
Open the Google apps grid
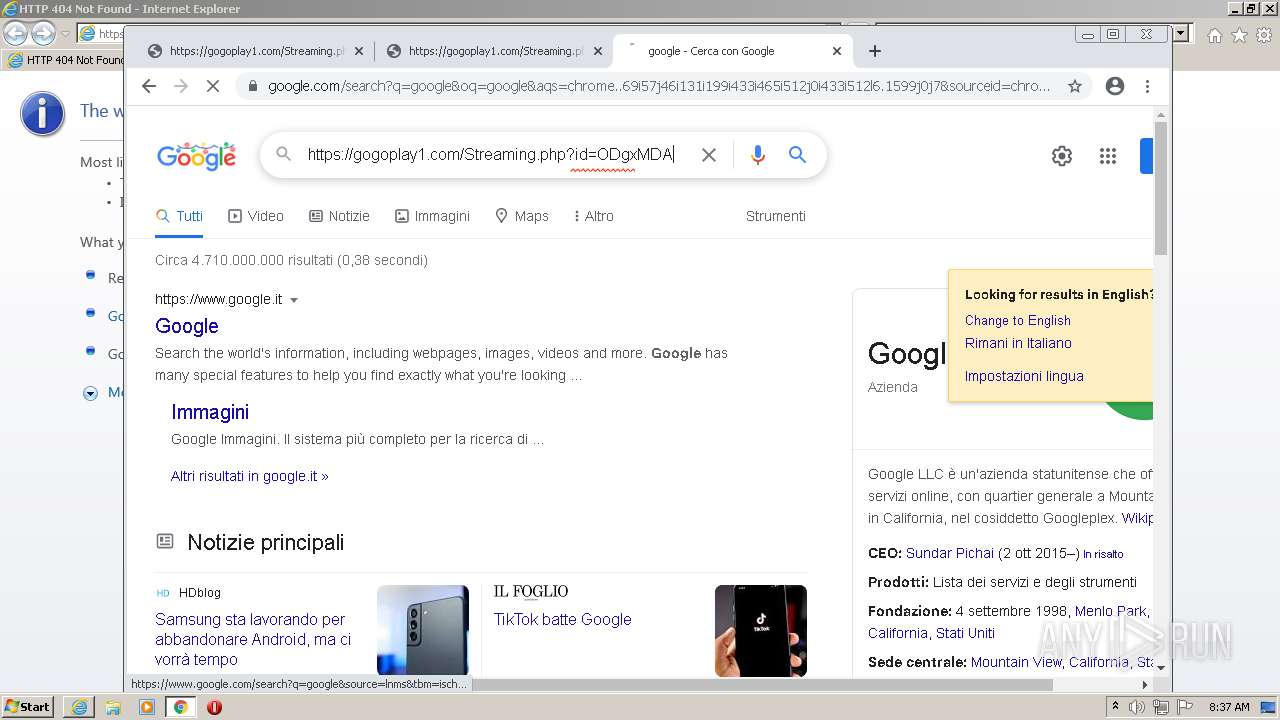pos(1108,156)
